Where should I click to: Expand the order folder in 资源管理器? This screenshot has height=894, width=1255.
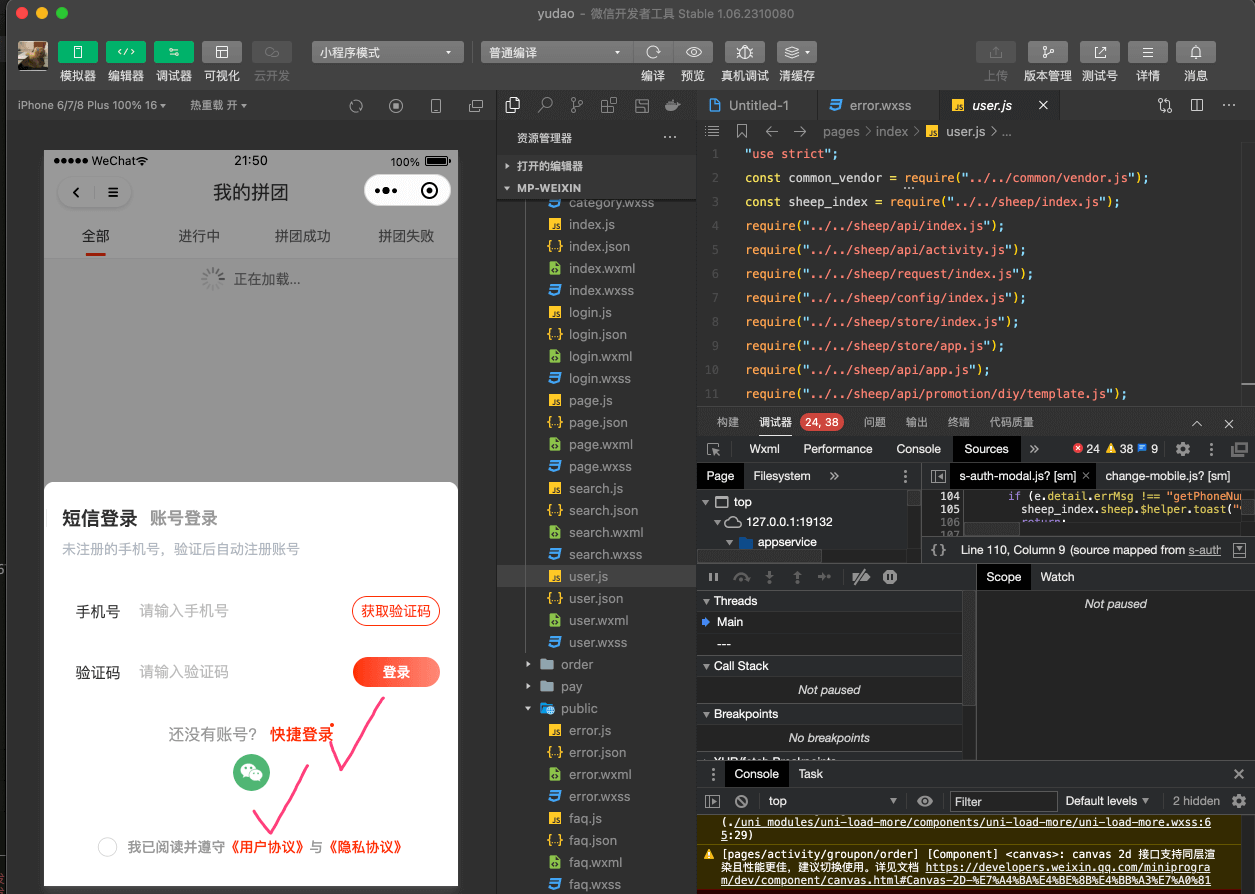click(x=530, y=664)
